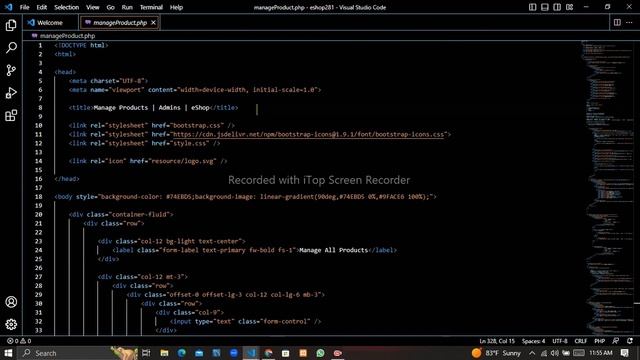This screenshot has width=640, height=360.
Task: Click the manageProduct.php breadcrumb
Action: (67, 36)
